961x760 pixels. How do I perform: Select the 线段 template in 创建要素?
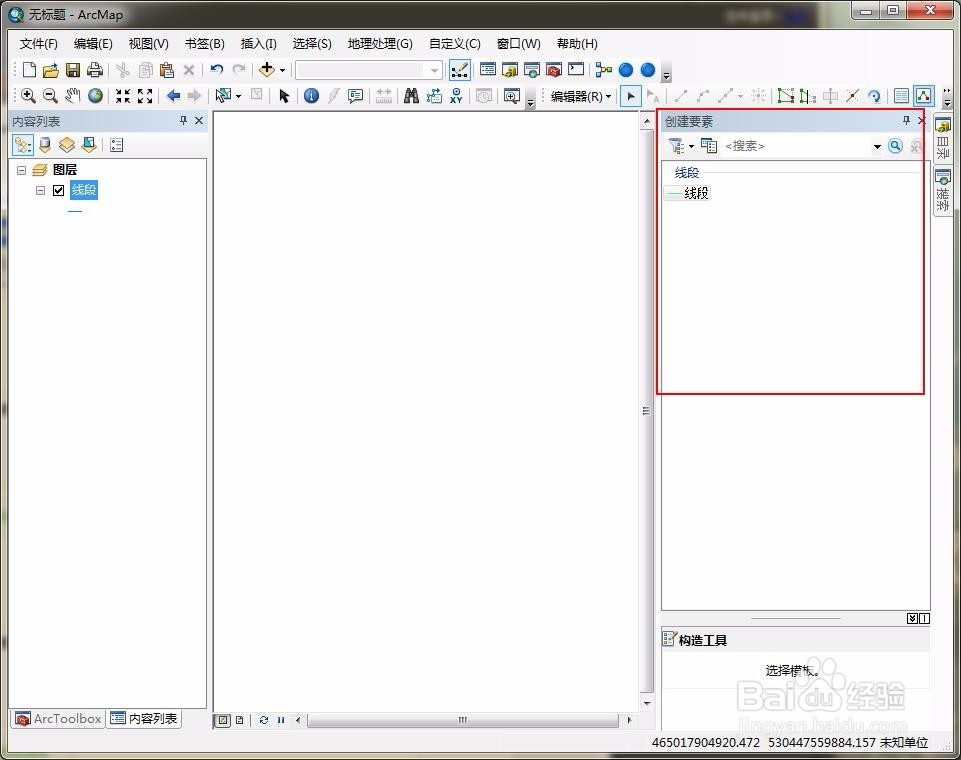pos(693,192)
